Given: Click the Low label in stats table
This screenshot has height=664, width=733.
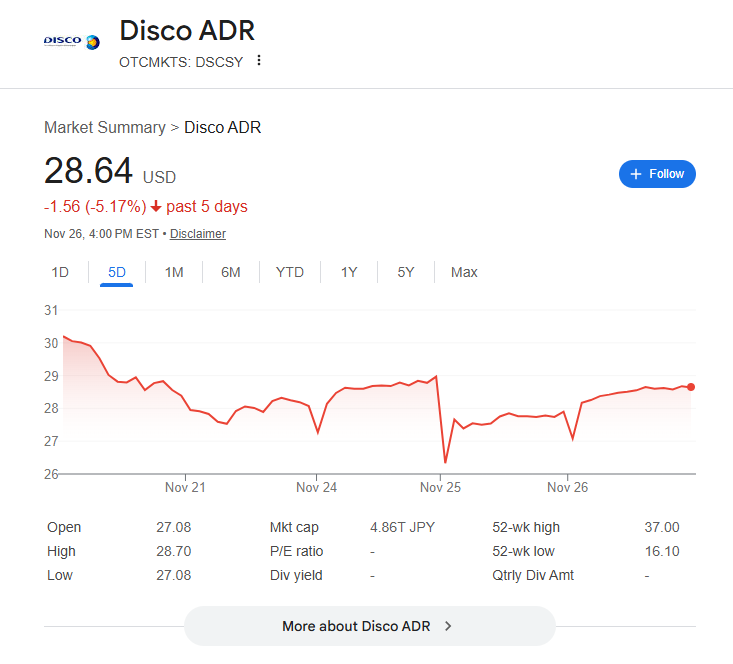Looking at the screenshot, I should [59, 575].
